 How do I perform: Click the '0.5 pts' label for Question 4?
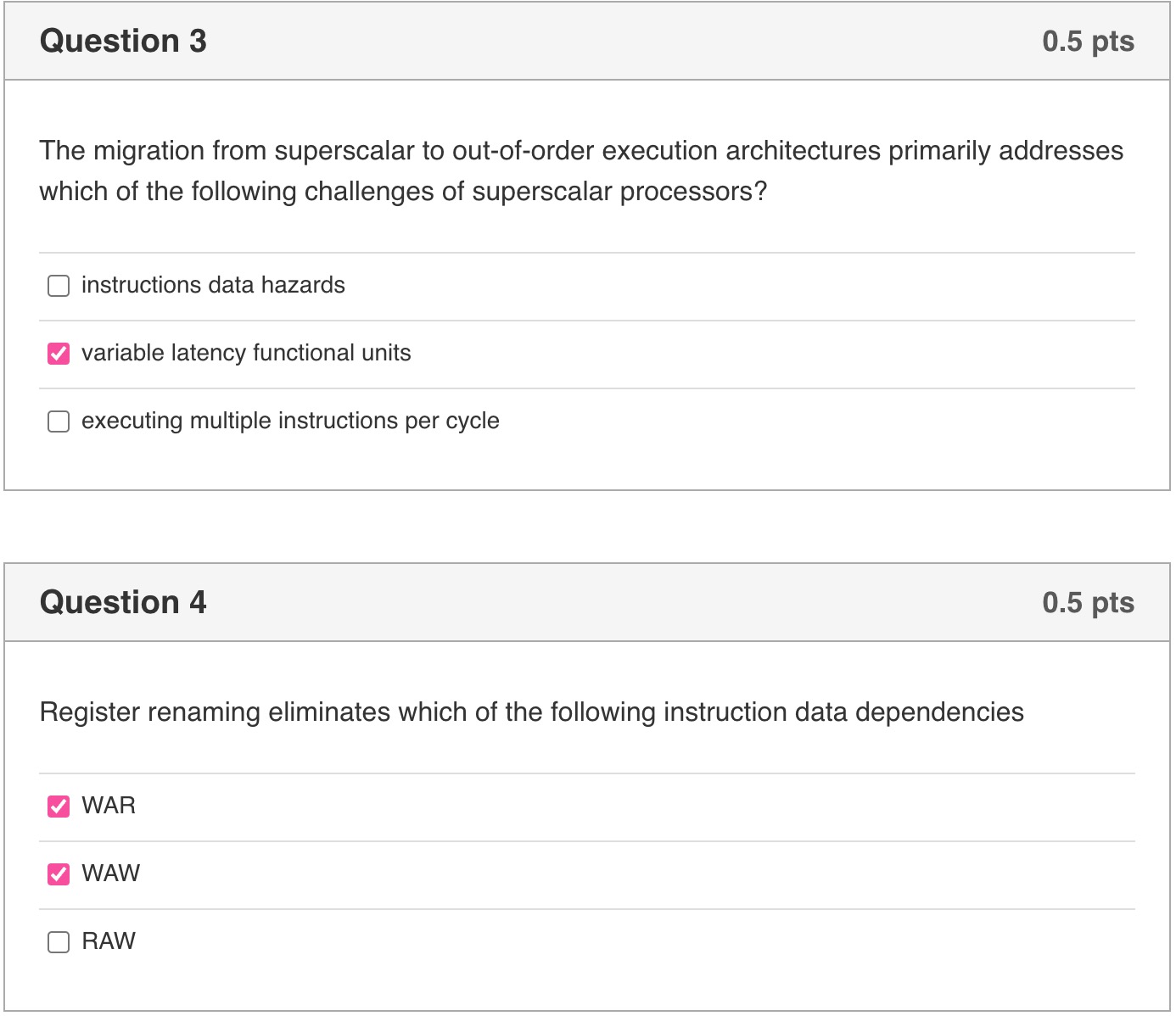(x=1089, y=602)
